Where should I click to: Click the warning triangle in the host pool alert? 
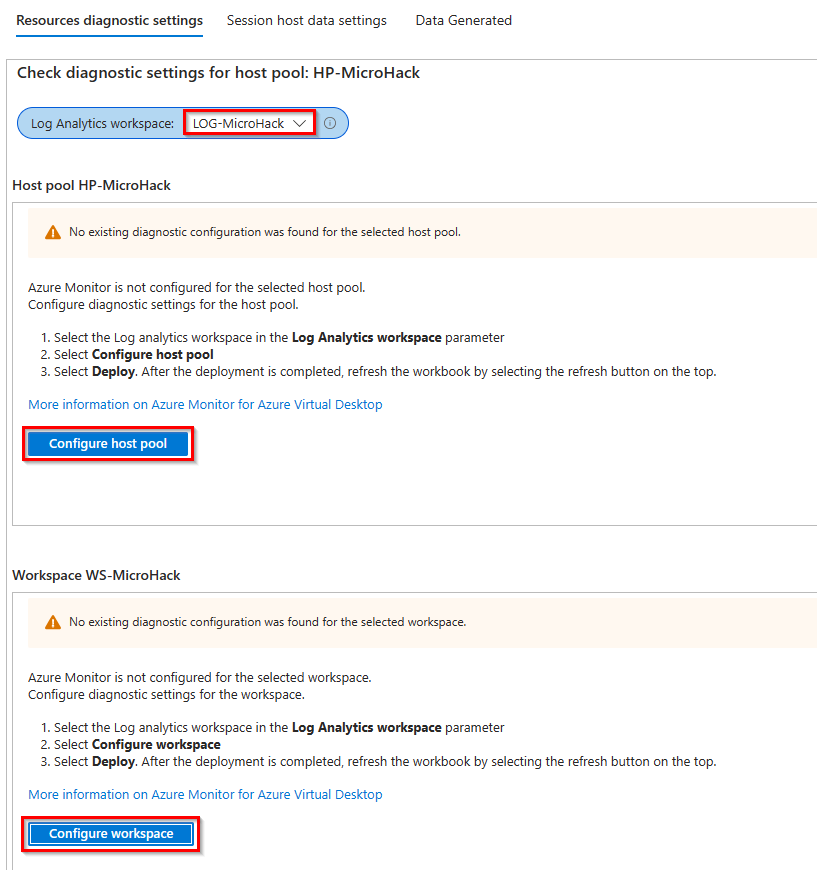[x=52, y=230]
